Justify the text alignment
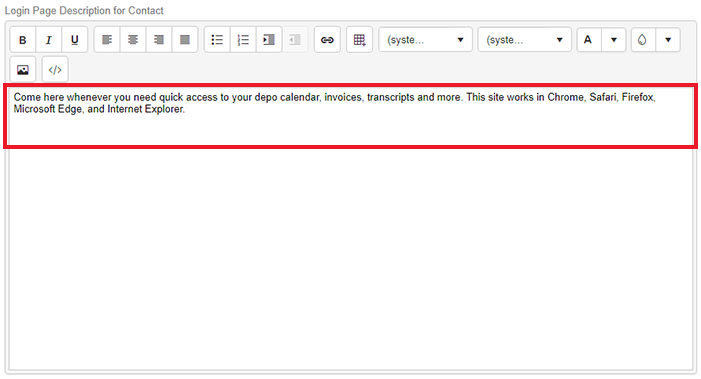Image resolution: width=701 pixels, height=379 pixels. coord(185,40)
